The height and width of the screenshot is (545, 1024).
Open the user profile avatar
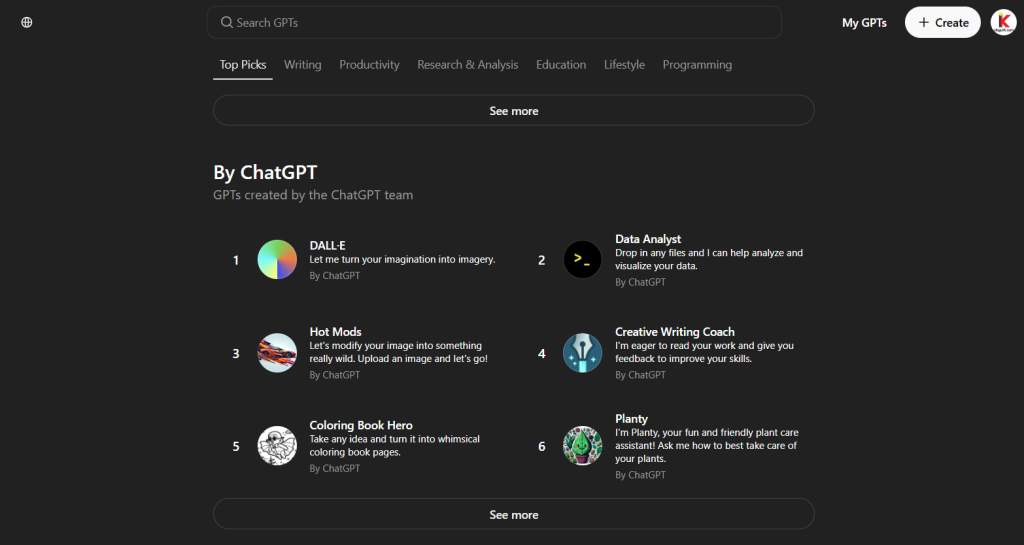pos(1003,22)
